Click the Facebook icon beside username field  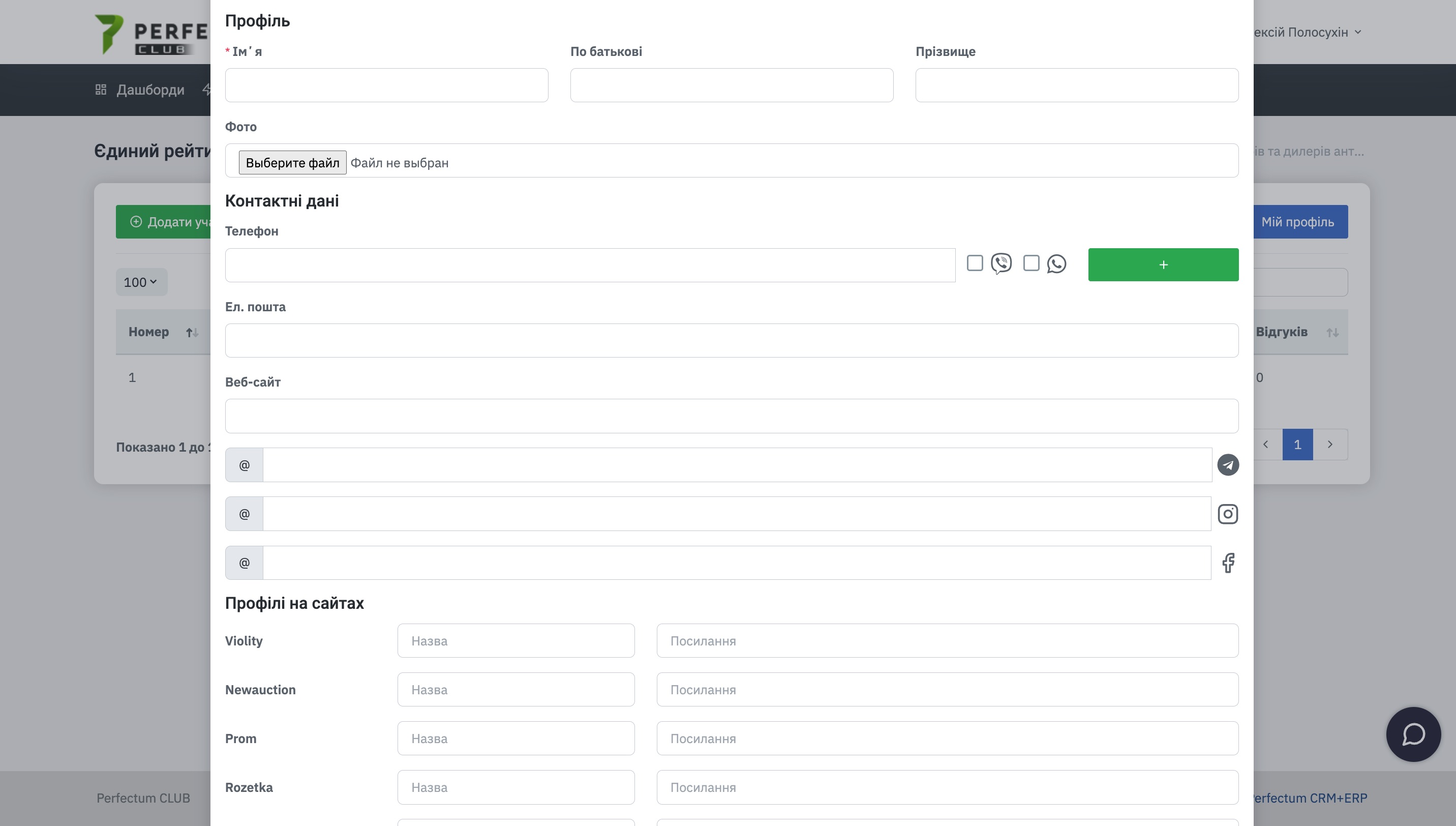pyautogui.click(x=1228, y=563)
